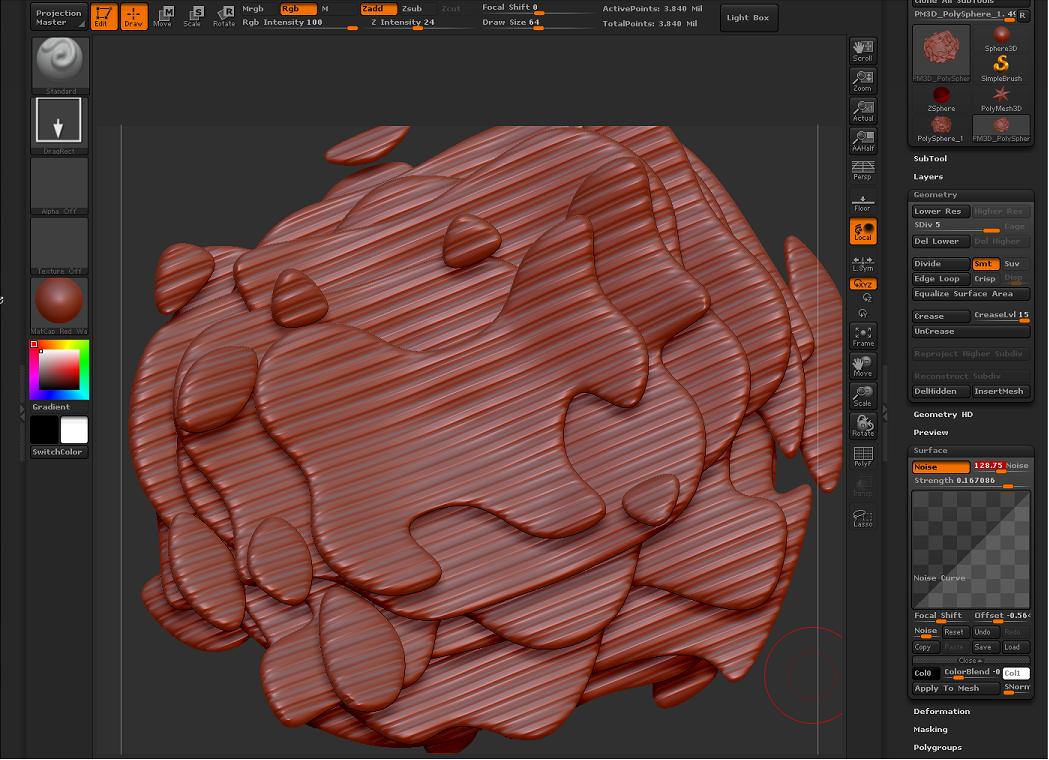Image resolution: width=1049 pixels, height=760 pixels.
Task: Toggle the Floor grid icon
Action: tap(862, 200)
